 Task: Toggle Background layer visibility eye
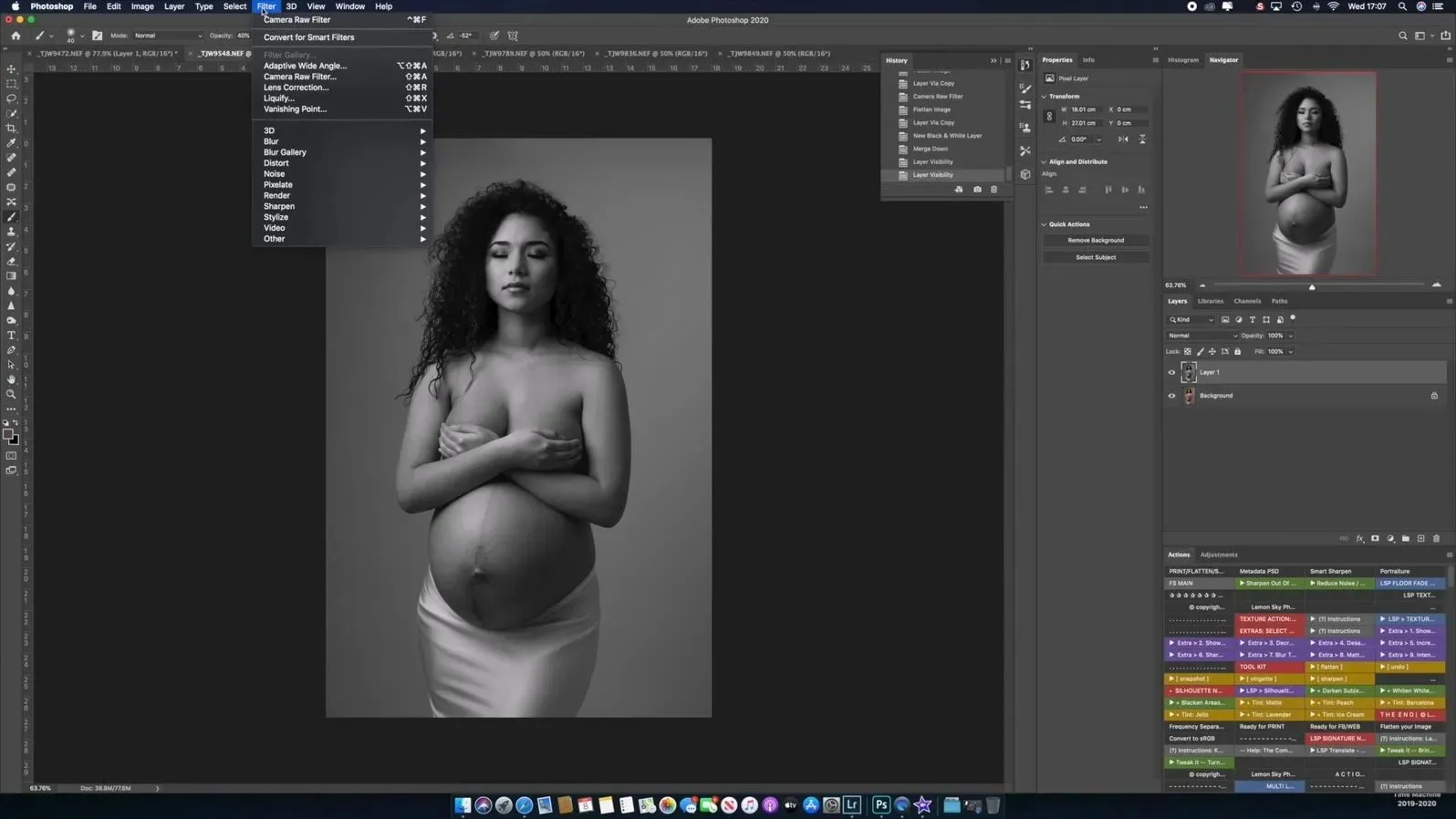(1171, 396)
